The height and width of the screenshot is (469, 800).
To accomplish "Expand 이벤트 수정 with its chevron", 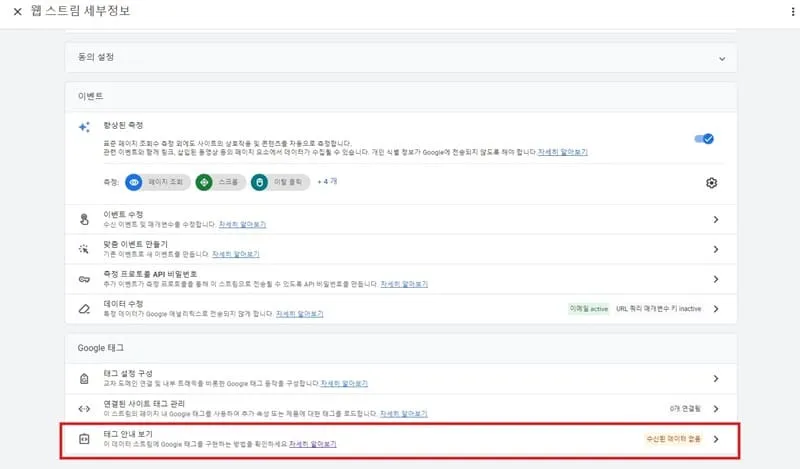I will [x=716, y=219].
